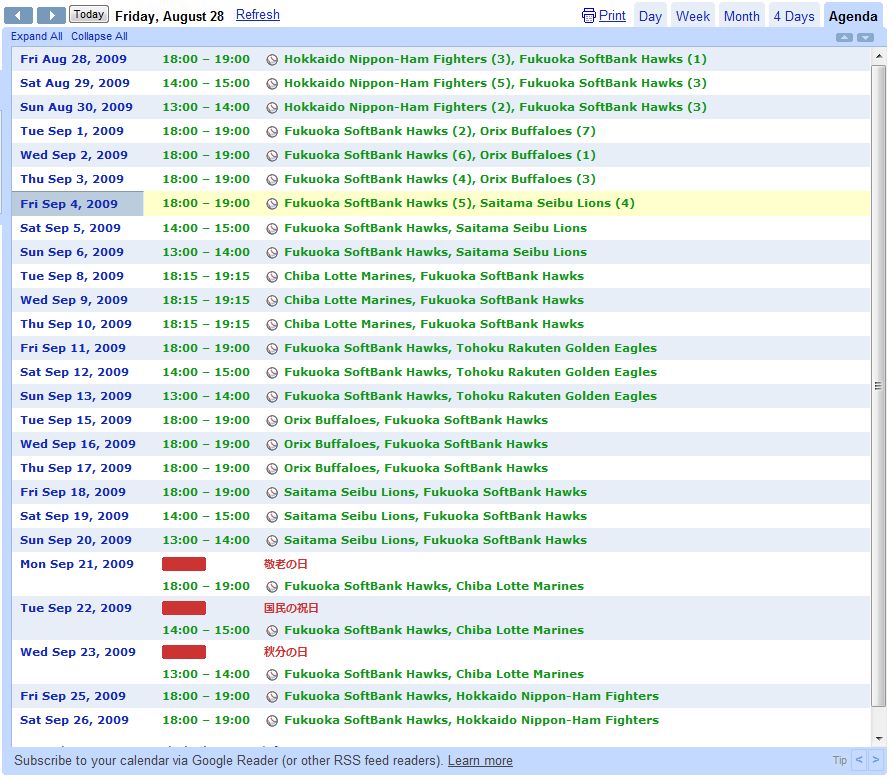This screenshot has height=779, width=894.
Task: Open the 敬老の日 holiday entry
Action: click(285, 564)
